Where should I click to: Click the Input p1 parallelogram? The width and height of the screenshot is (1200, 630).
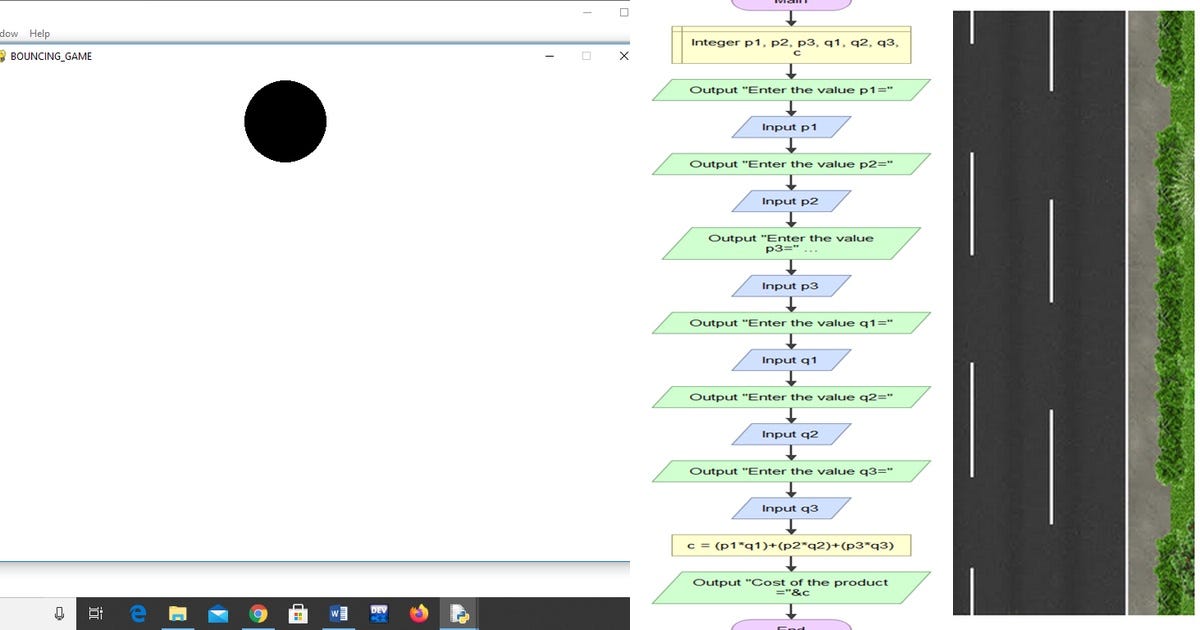[792, 126]
